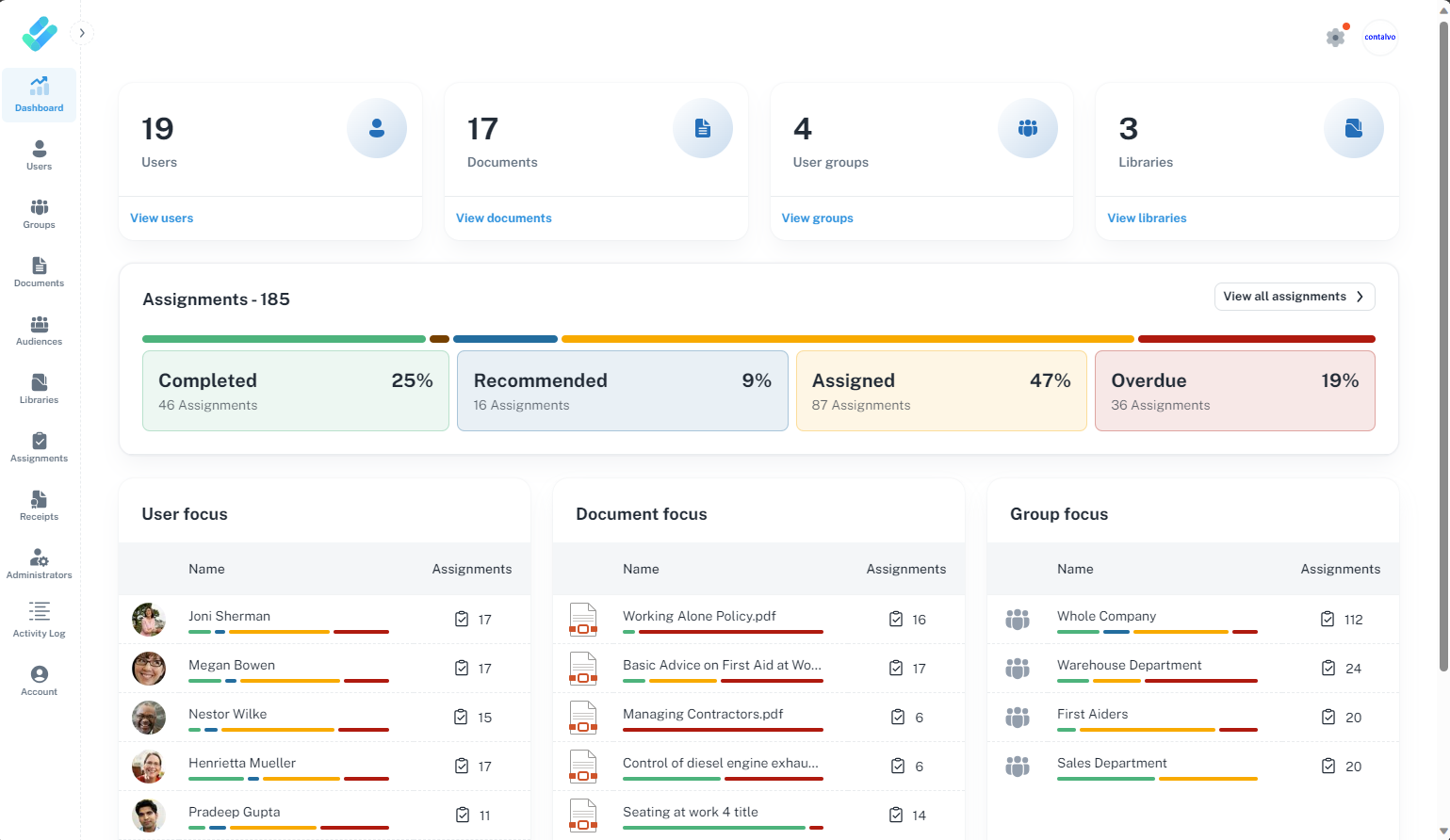Go to Activity Log in sidebar

40,621
